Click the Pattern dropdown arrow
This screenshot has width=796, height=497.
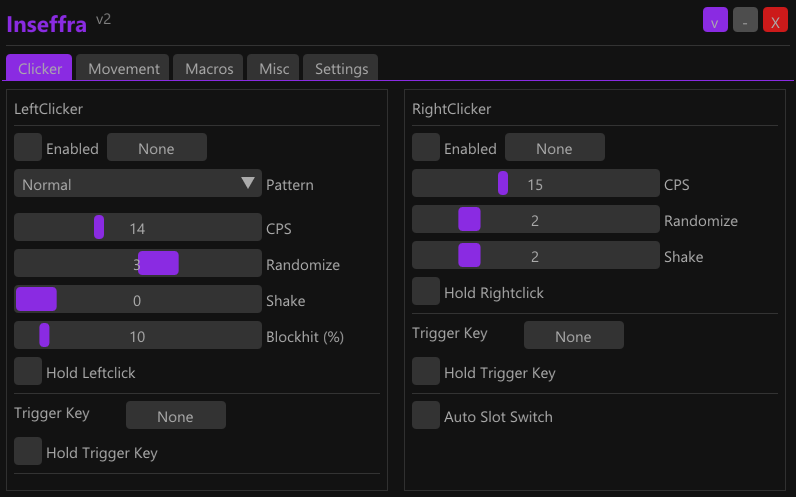click(249, 184)
